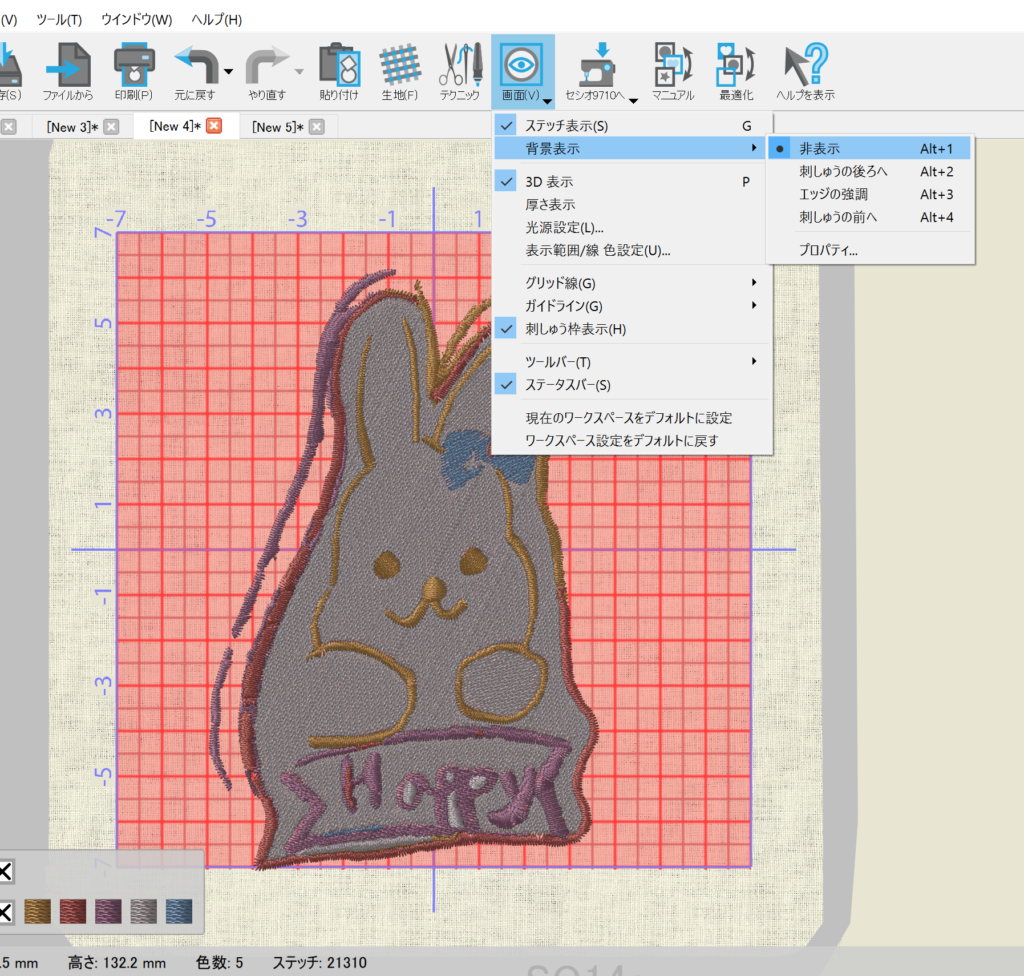Screen dimensions: 1024x976
Task: Select the blue thread color swatch
Action: point(178,911)
